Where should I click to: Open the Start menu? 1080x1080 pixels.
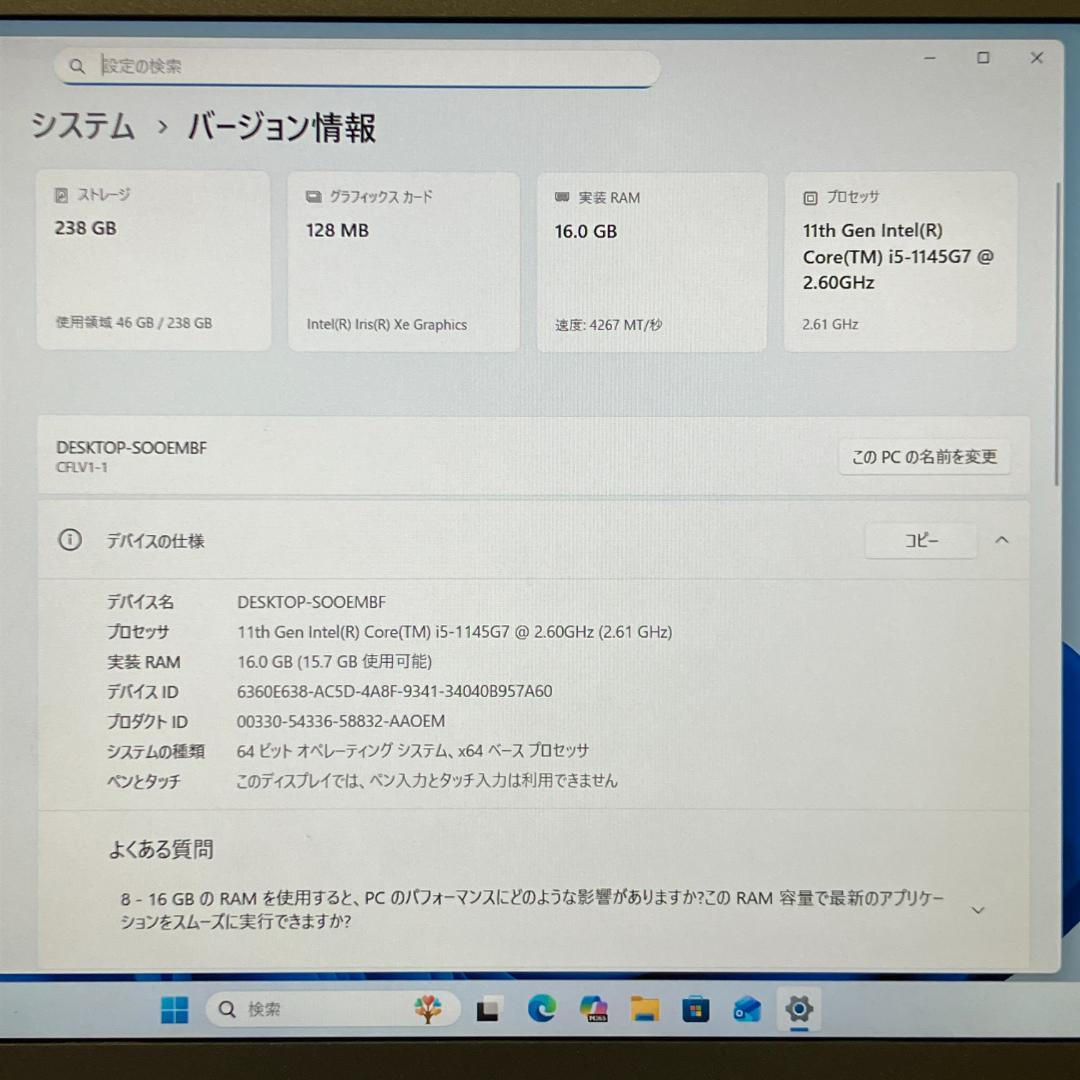click(174, 1010)
